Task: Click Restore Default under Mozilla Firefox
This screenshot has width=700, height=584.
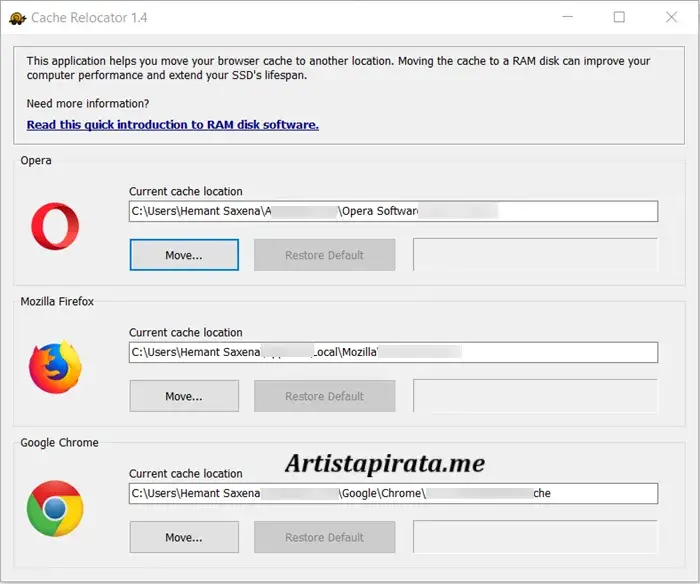Action: [325, 396]
